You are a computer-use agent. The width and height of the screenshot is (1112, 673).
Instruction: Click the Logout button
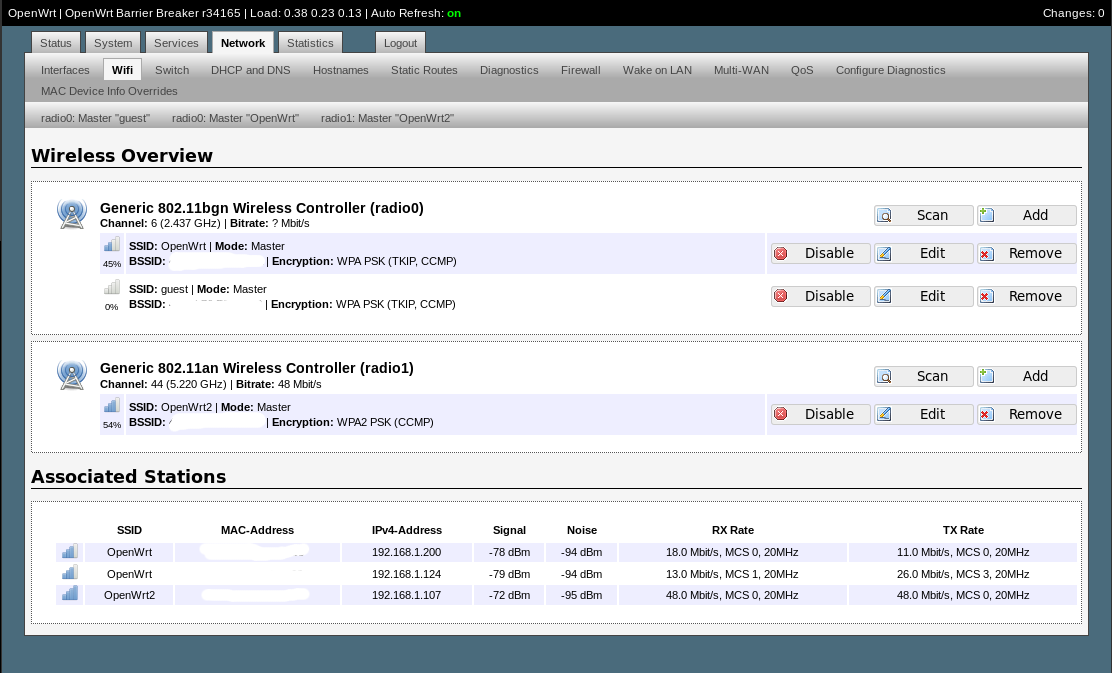tap(400, 43)
